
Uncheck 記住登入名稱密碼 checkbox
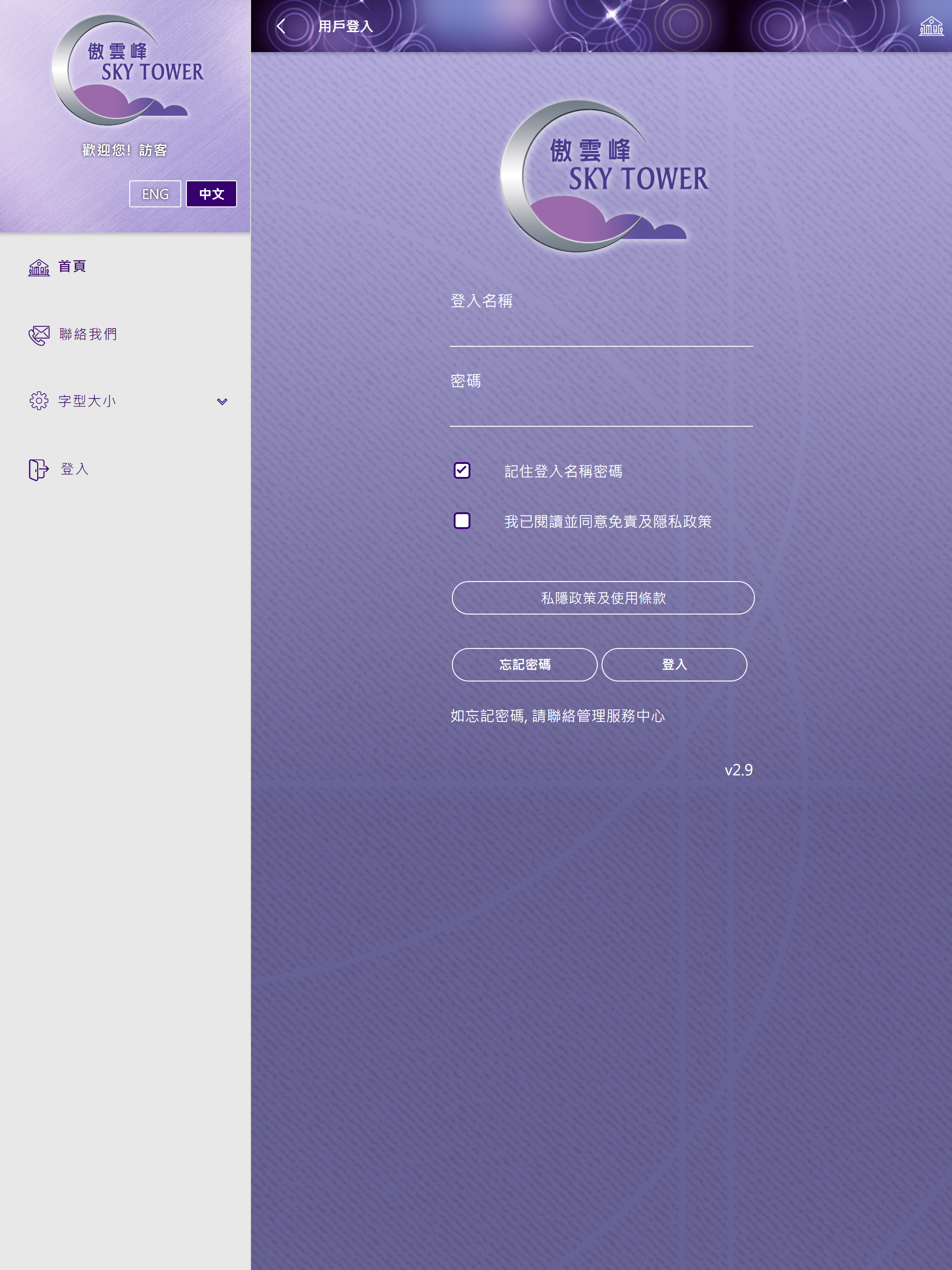(462, 470)
